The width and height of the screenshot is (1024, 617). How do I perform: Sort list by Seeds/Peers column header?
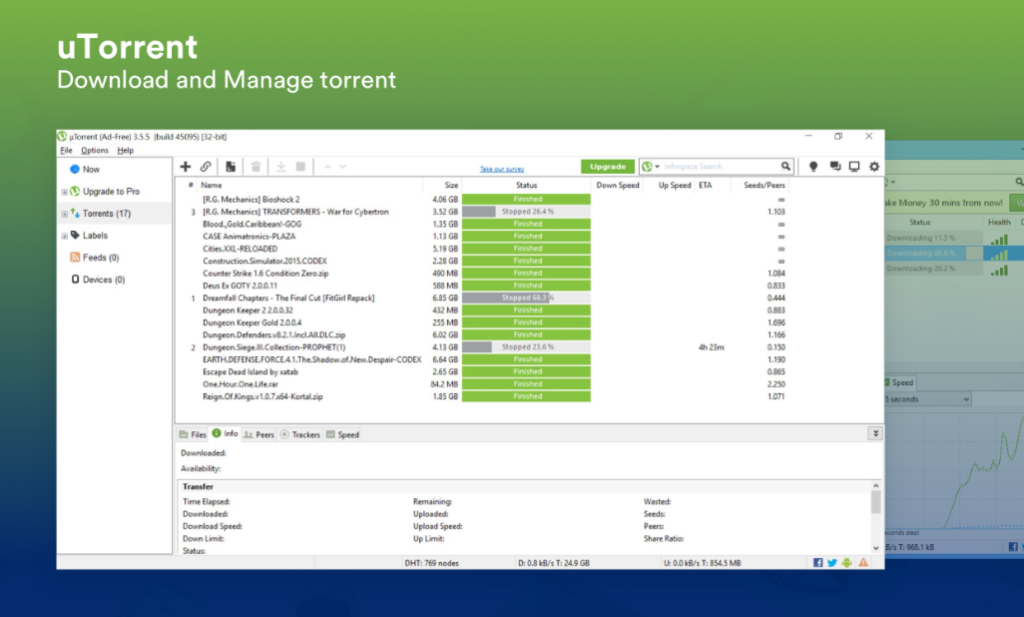click(764, 185)
